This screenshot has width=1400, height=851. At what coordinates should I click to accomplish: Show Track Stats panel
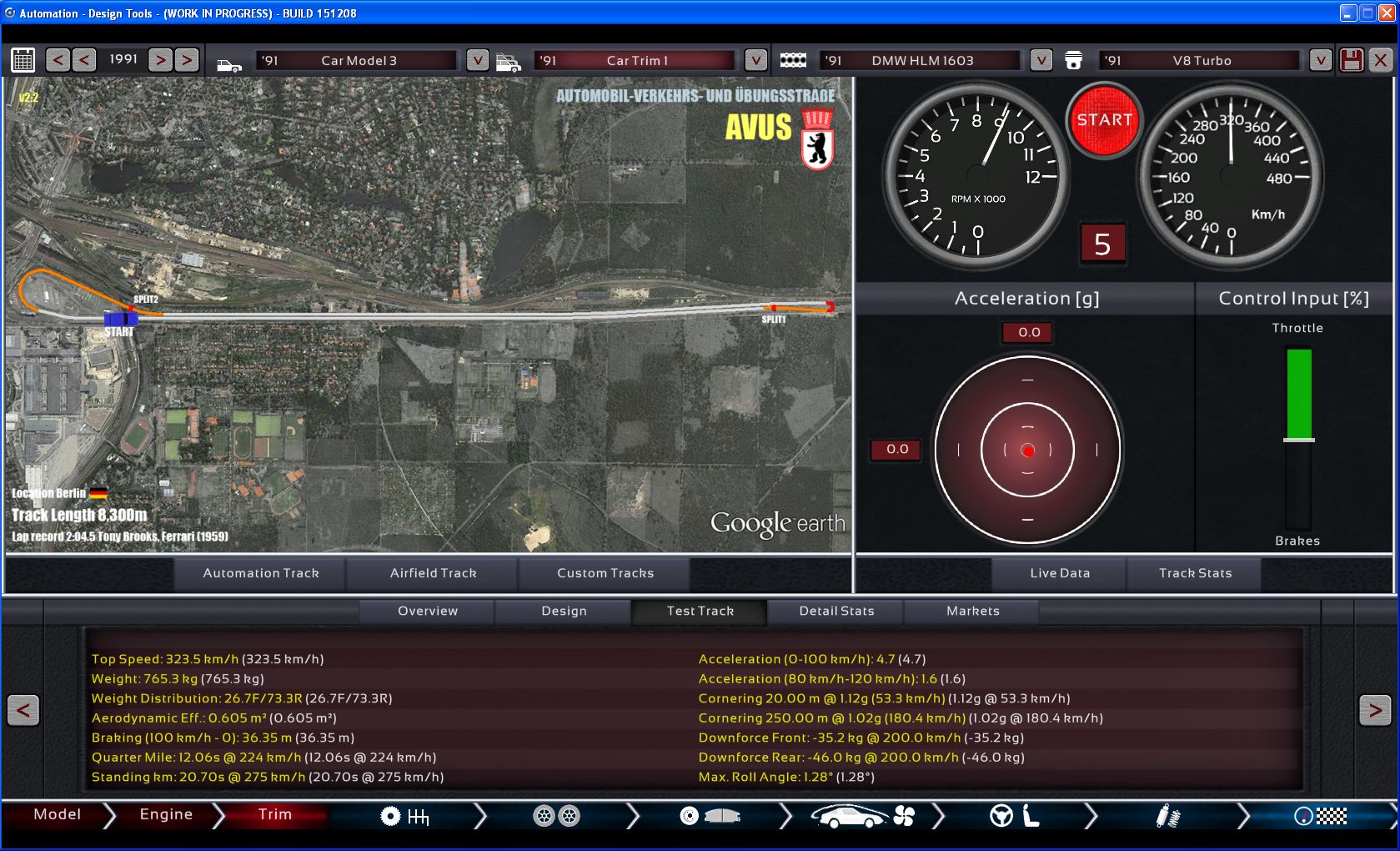pos(1195,573)
